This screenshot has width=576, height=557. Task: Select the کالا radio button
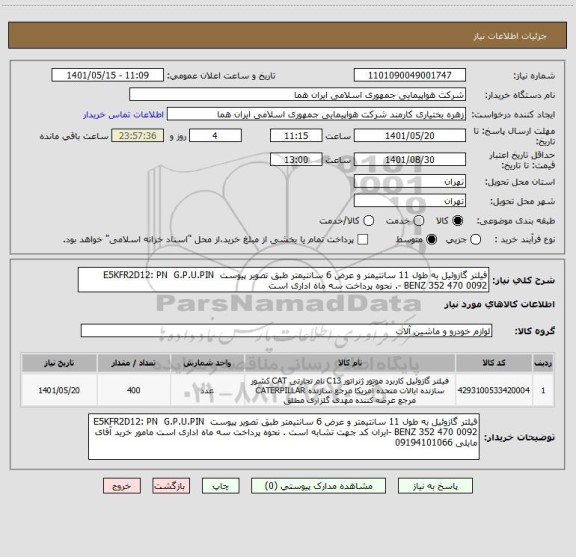[x=458, y=220]
